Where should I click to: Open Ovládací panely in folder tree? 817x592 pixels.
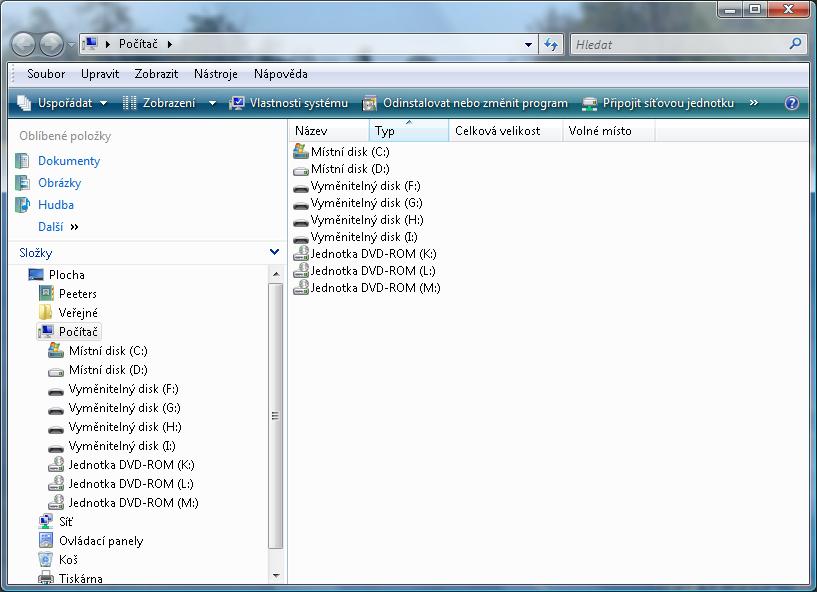click(x=100, y=541)
